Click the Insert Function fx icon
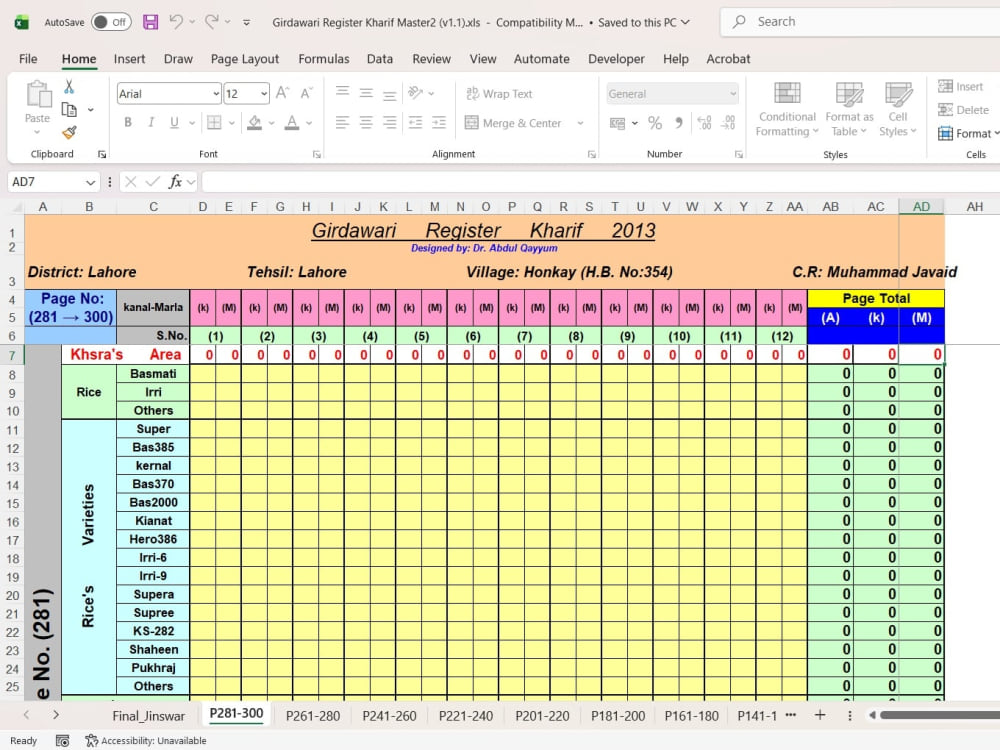The width and height of the screenshot is (1000, 750). coord(175,182)
